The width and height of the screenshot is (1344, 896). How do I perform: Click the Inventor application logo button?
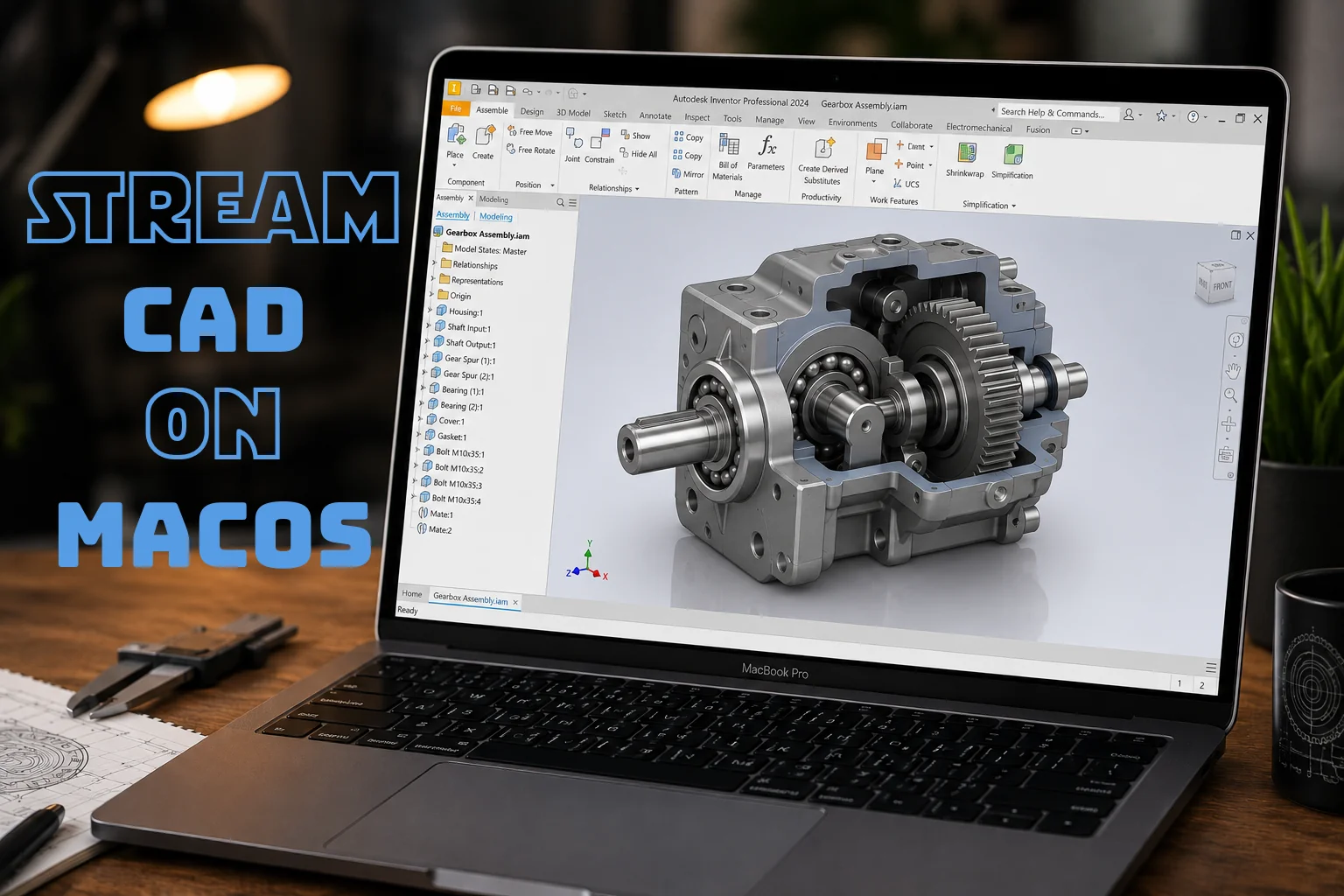[x=453, y=87]
